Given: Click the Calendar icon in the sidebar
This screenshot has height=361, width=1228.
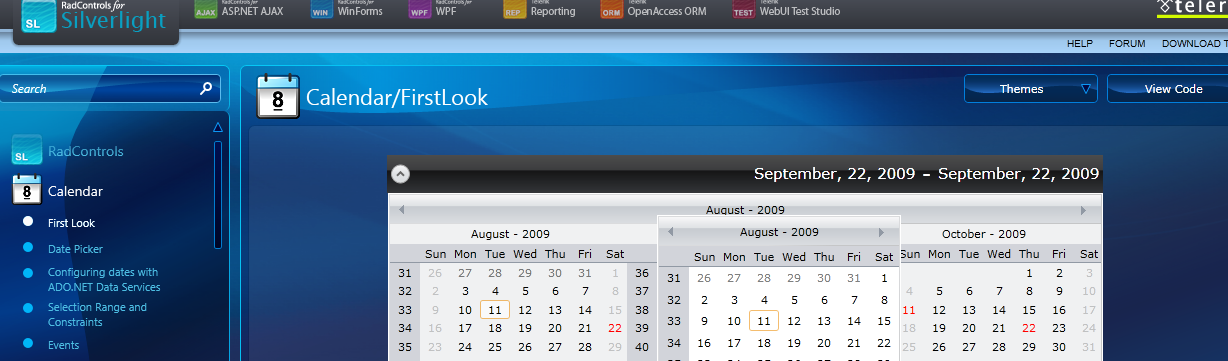Looking at the screenshot, I should tap(27, 189).
